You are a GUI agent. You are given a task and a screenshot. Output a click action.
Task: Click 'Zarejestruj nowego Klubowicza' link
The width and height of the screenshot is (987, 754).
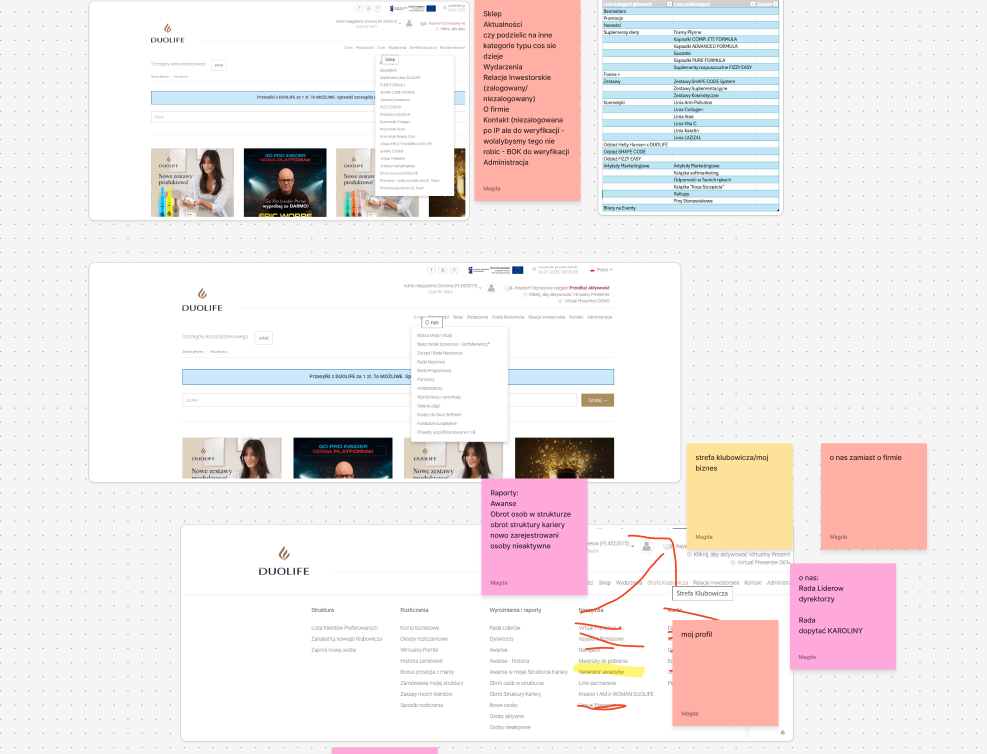pyautogui.click(x=346, y=639)
